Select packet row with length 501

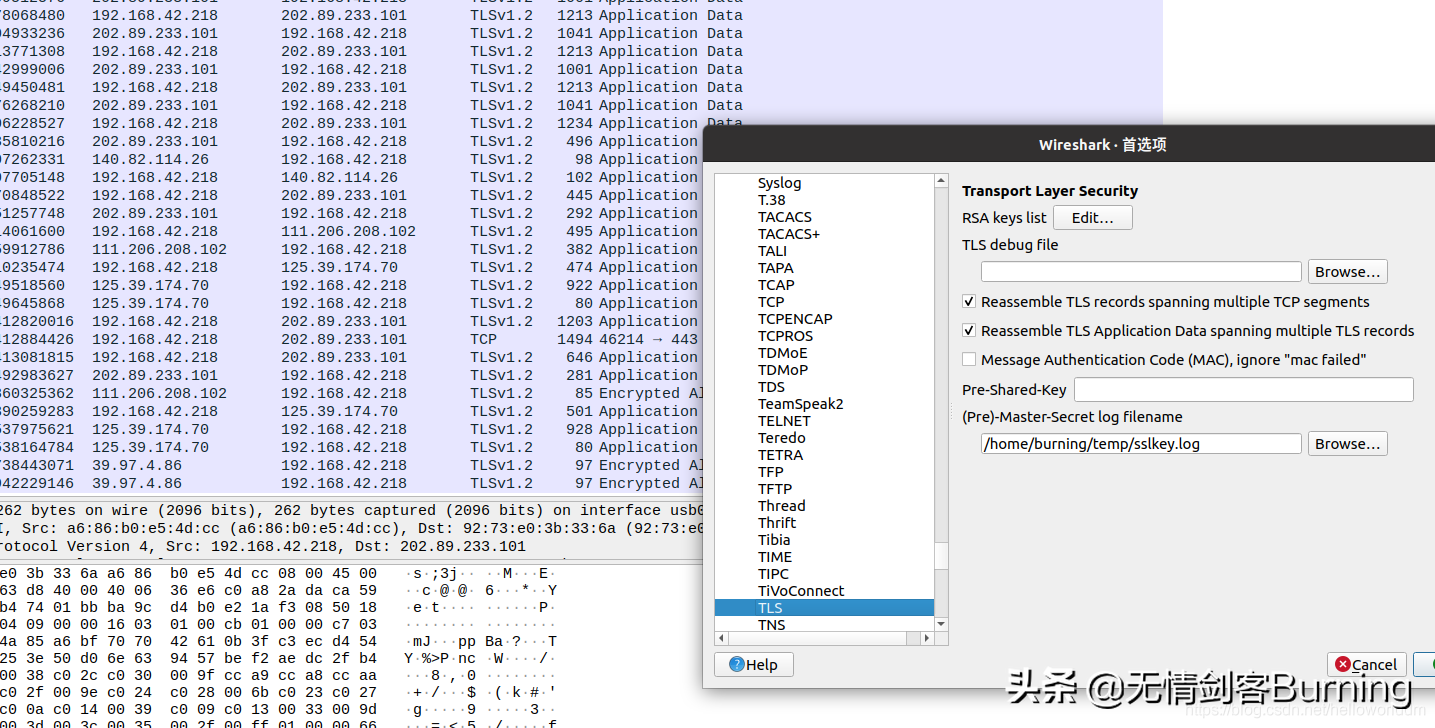coord(351,411)
